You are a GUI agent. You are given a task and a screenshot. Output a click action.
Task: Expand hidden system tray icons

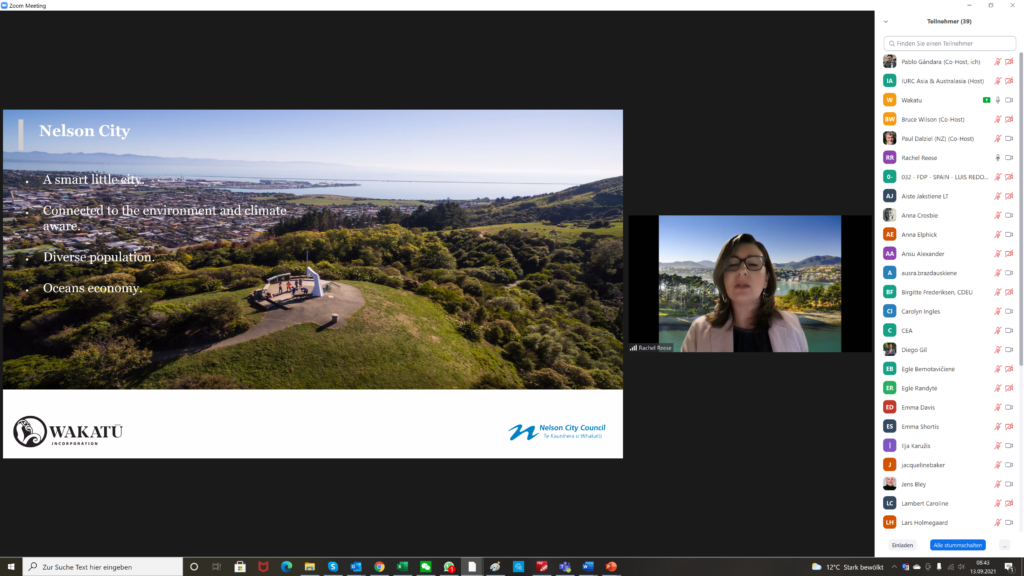(x=893, y=567)
